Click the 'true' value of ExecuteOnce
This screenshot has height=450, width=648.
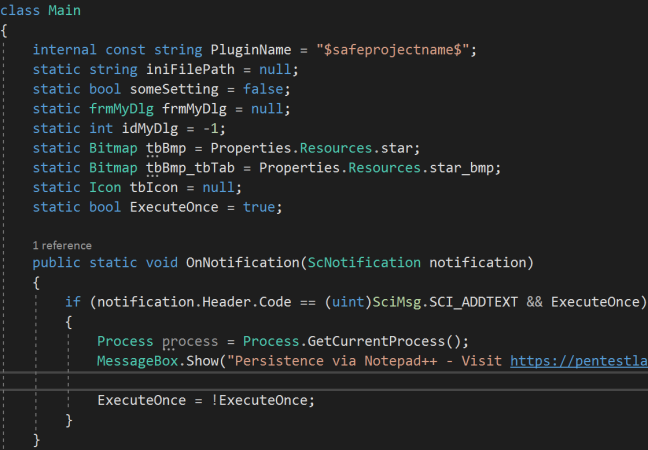click(x=259, y=207)
